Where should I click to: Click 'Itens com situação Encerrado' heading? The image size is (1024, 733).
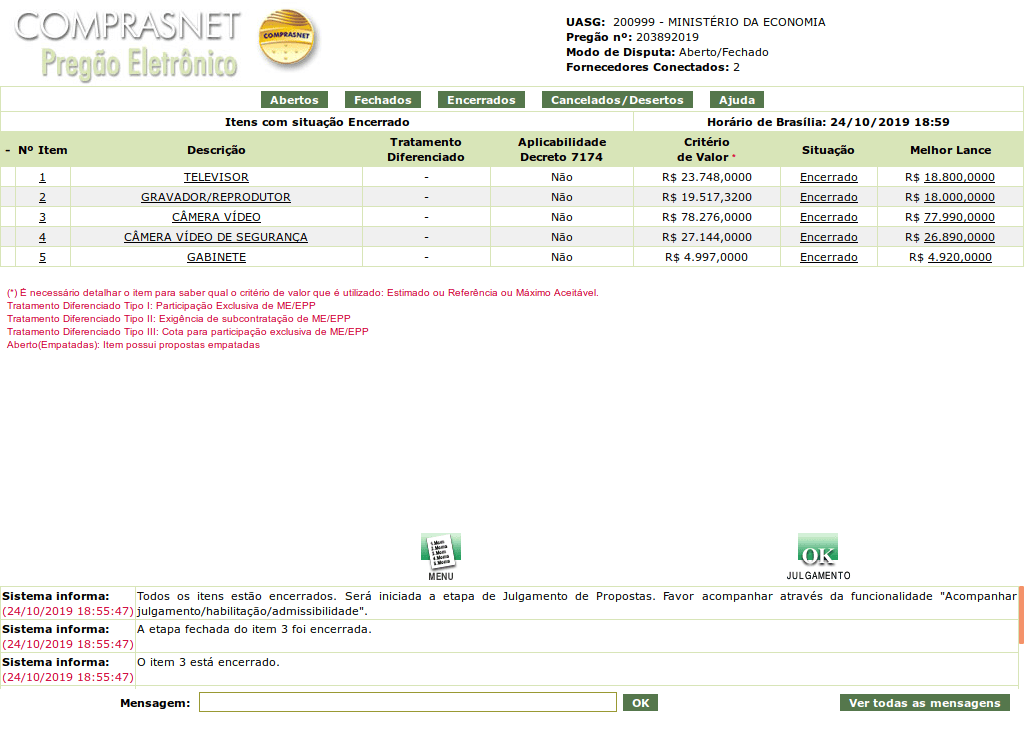(317, 122)
